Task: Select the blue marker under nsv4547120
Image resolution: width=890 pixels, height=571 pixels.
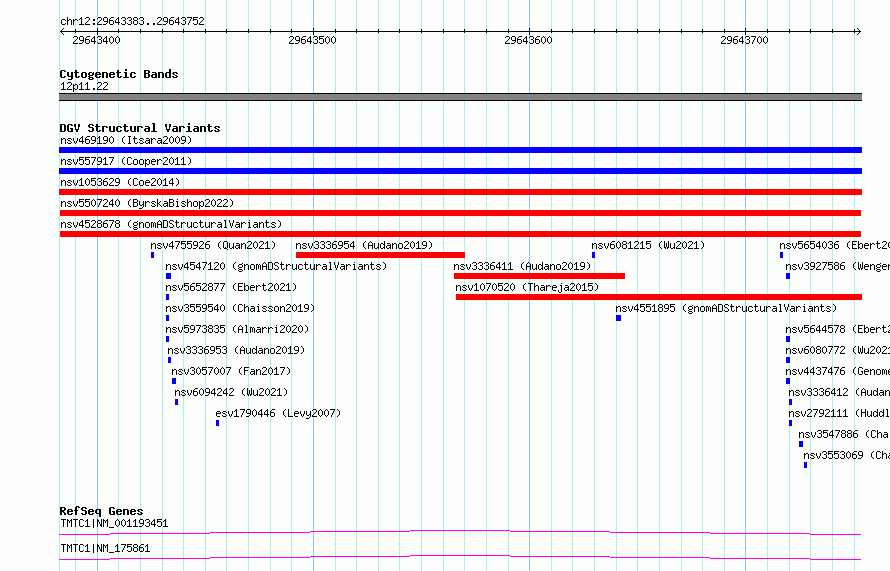Action: click(x=169, y=276)
